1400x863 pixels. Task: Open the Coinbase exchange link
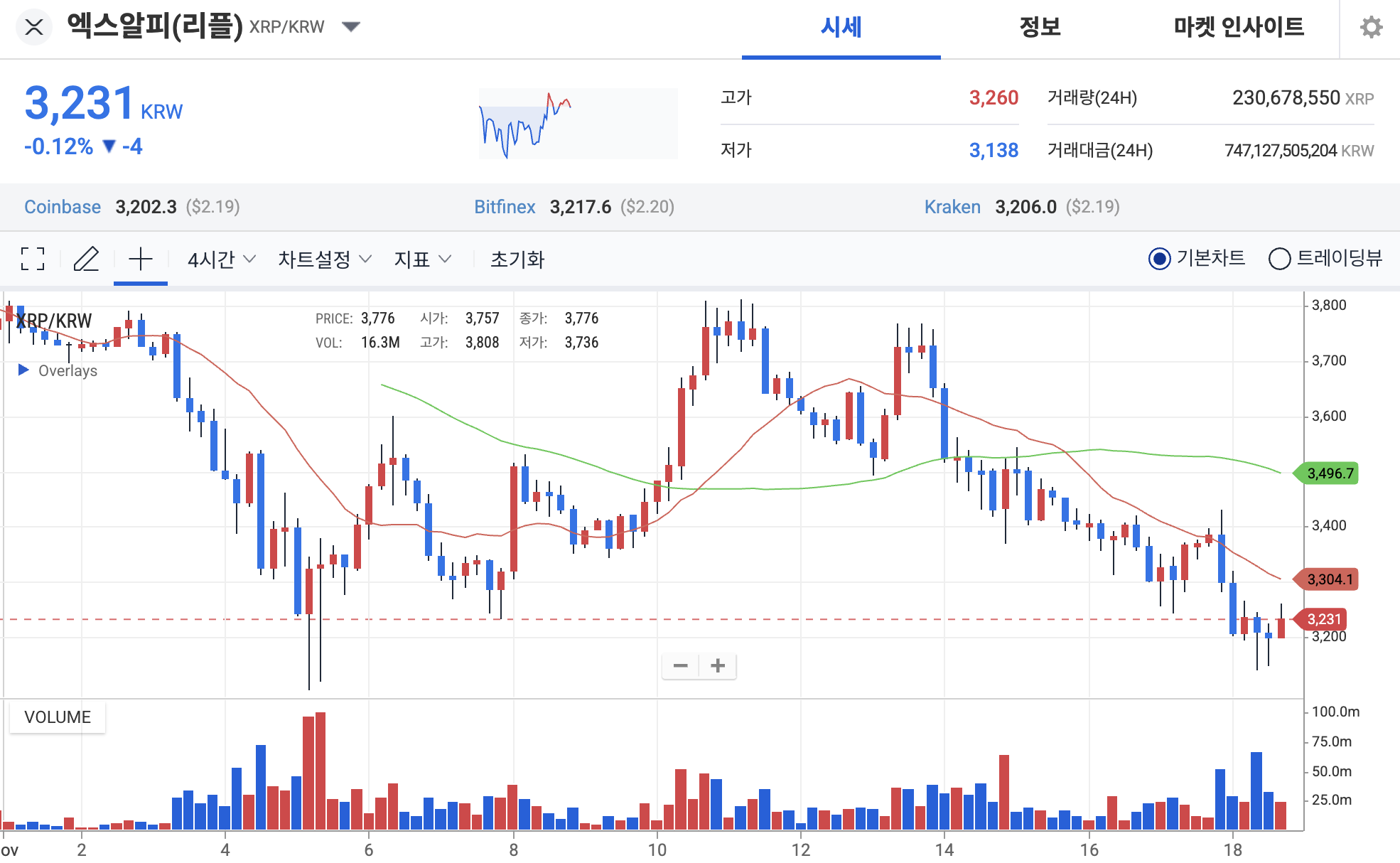pos(63,207)
